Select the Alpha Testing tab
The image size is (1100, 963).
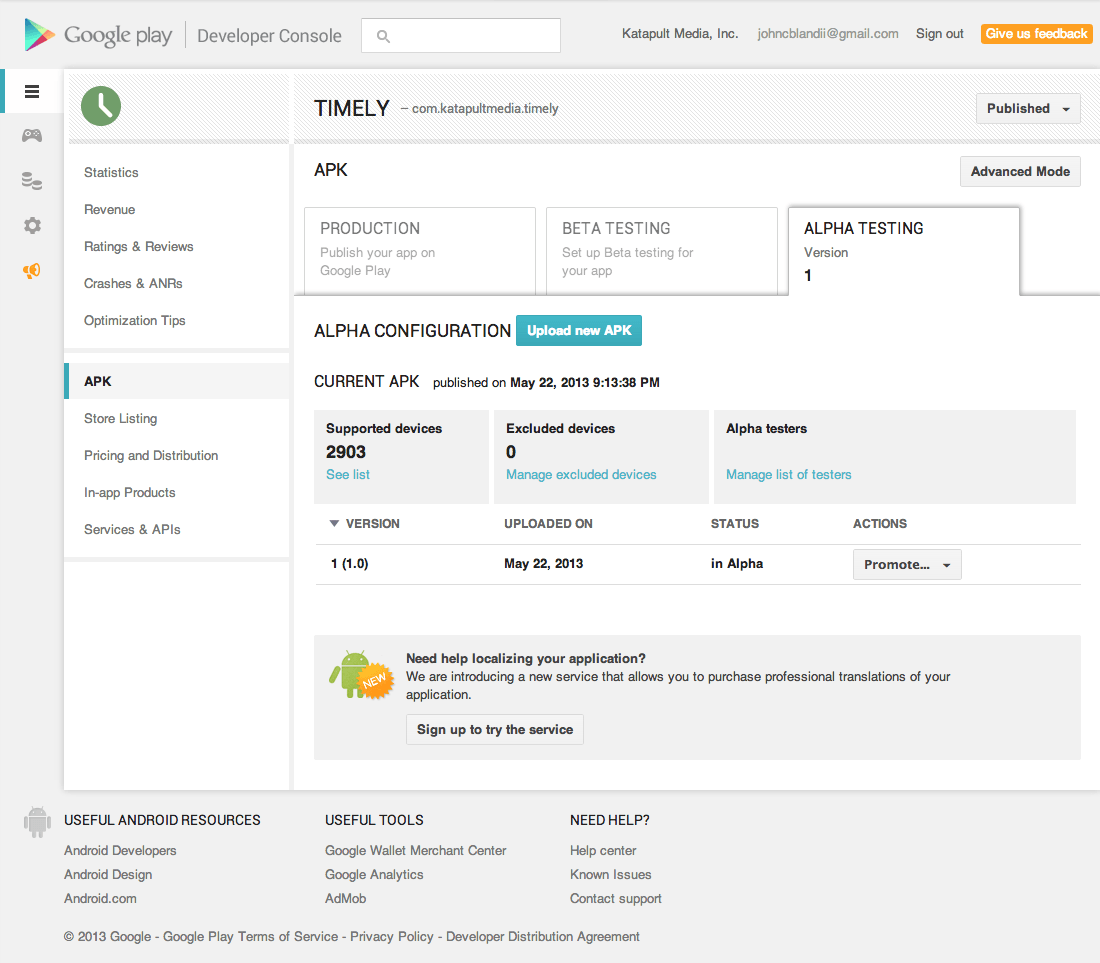[x=904, y=250]
